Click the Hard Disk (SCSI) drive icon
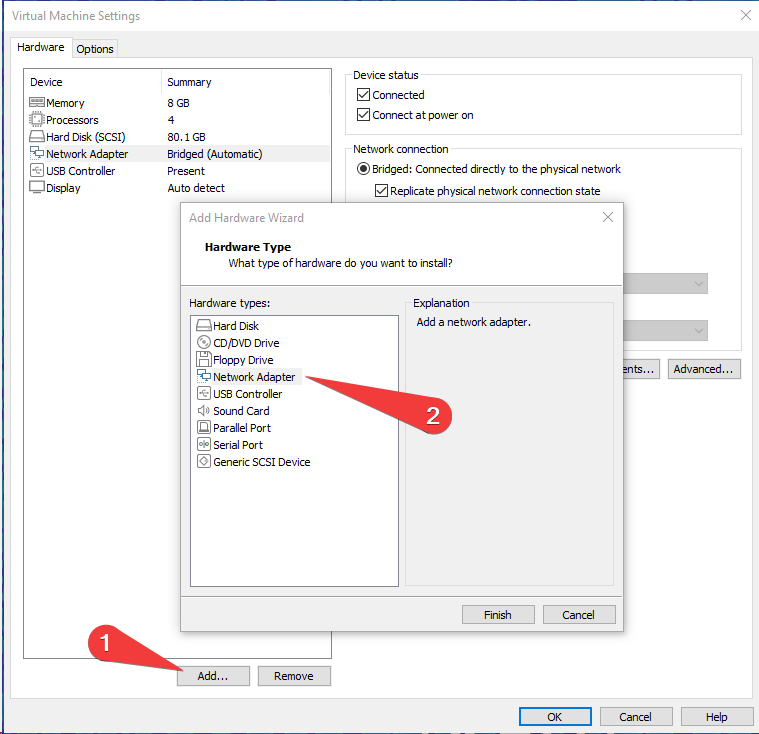 pos(37,136)
